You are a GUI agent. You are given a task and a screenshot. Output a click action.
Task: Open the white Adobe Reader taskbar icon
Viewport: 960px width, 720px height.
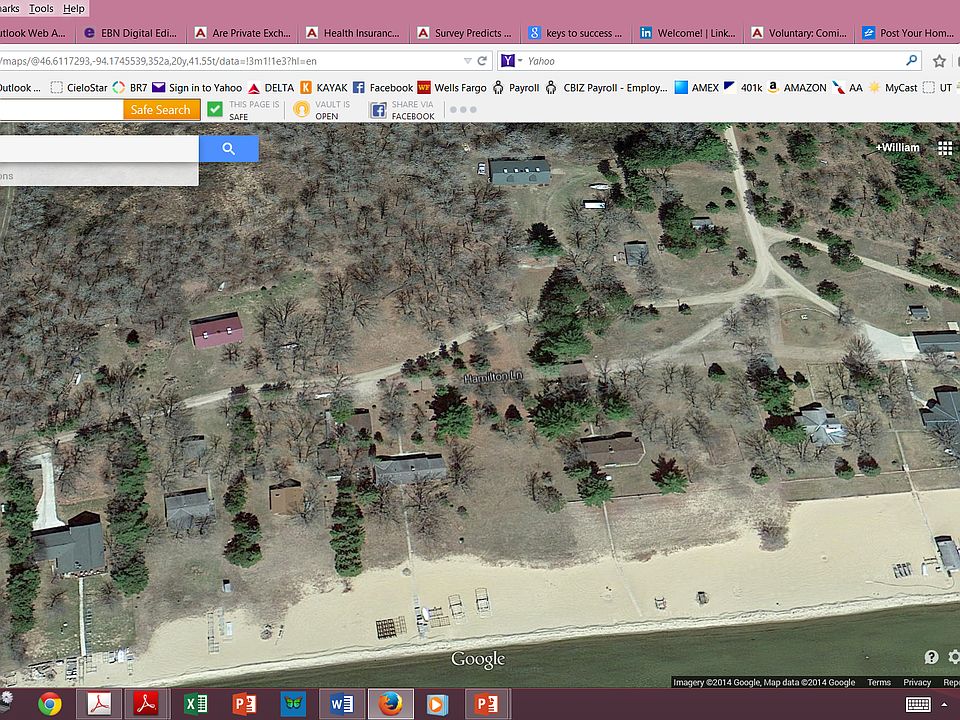click(x=99, y=704)
